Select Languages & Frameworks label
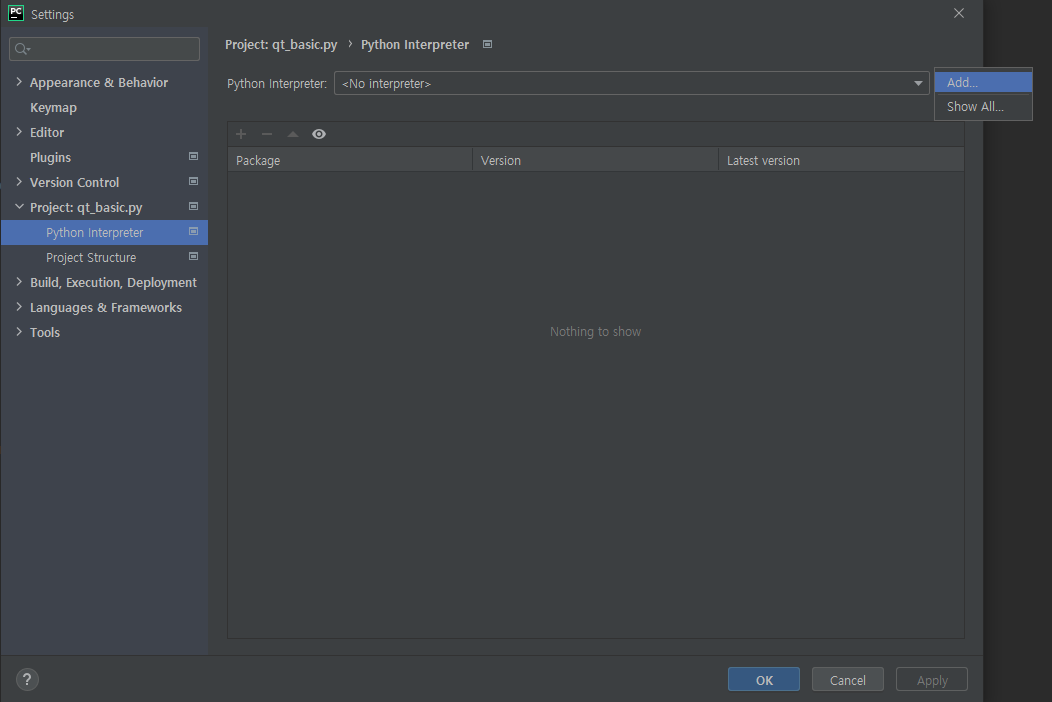 [x=106, y=307]
